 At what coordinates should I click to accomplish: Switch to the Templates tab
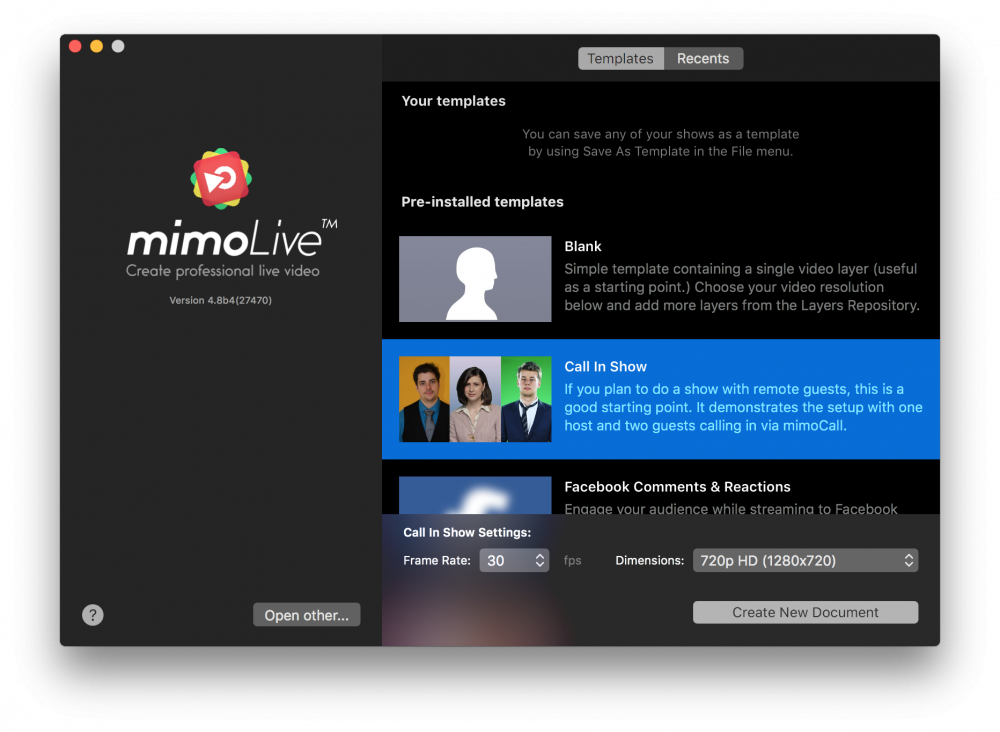tap(621, 59)
